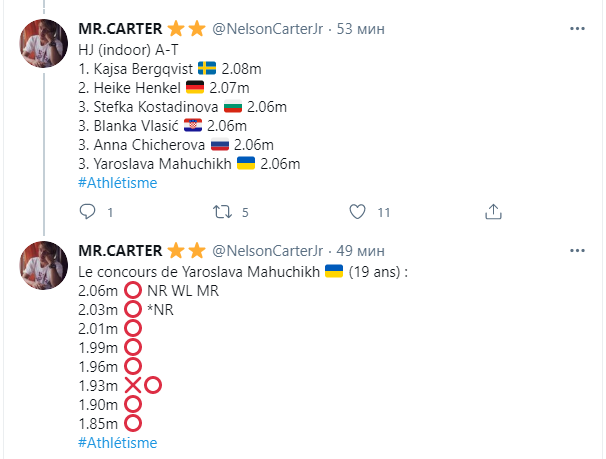Screen dimensions: 606x459
Task: Click the retweet icon with 5 retweets
Action: pyautogui.click(x=226, y=212)
